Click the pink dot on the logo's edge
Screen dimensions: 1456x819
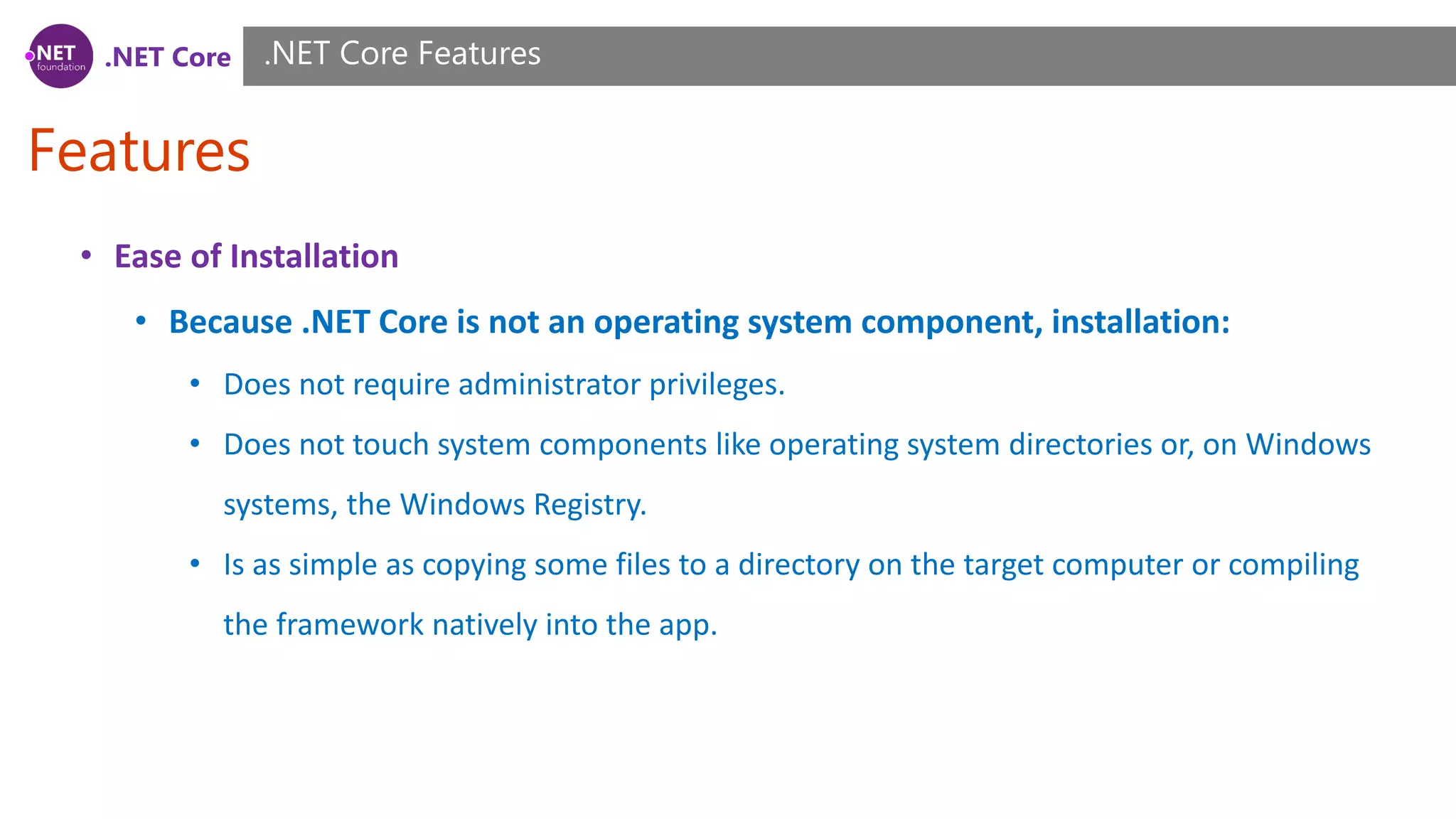coord(30,56)
